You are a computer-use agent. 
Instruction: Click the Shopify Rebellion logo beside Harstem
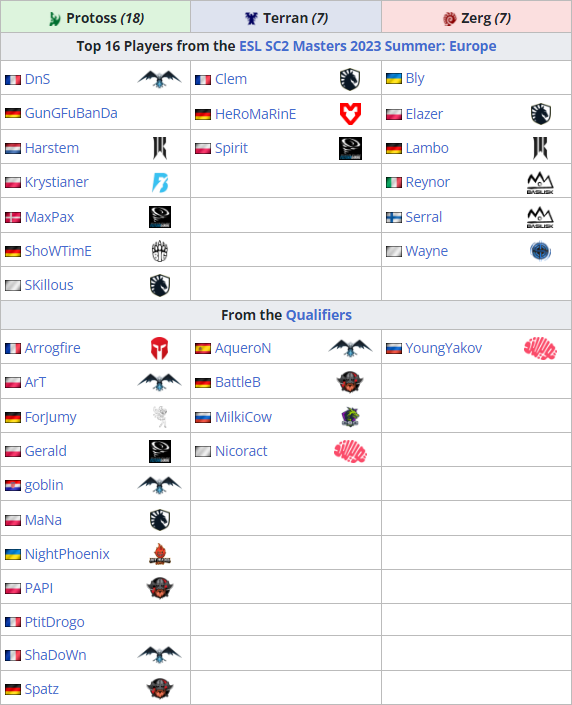160,148
